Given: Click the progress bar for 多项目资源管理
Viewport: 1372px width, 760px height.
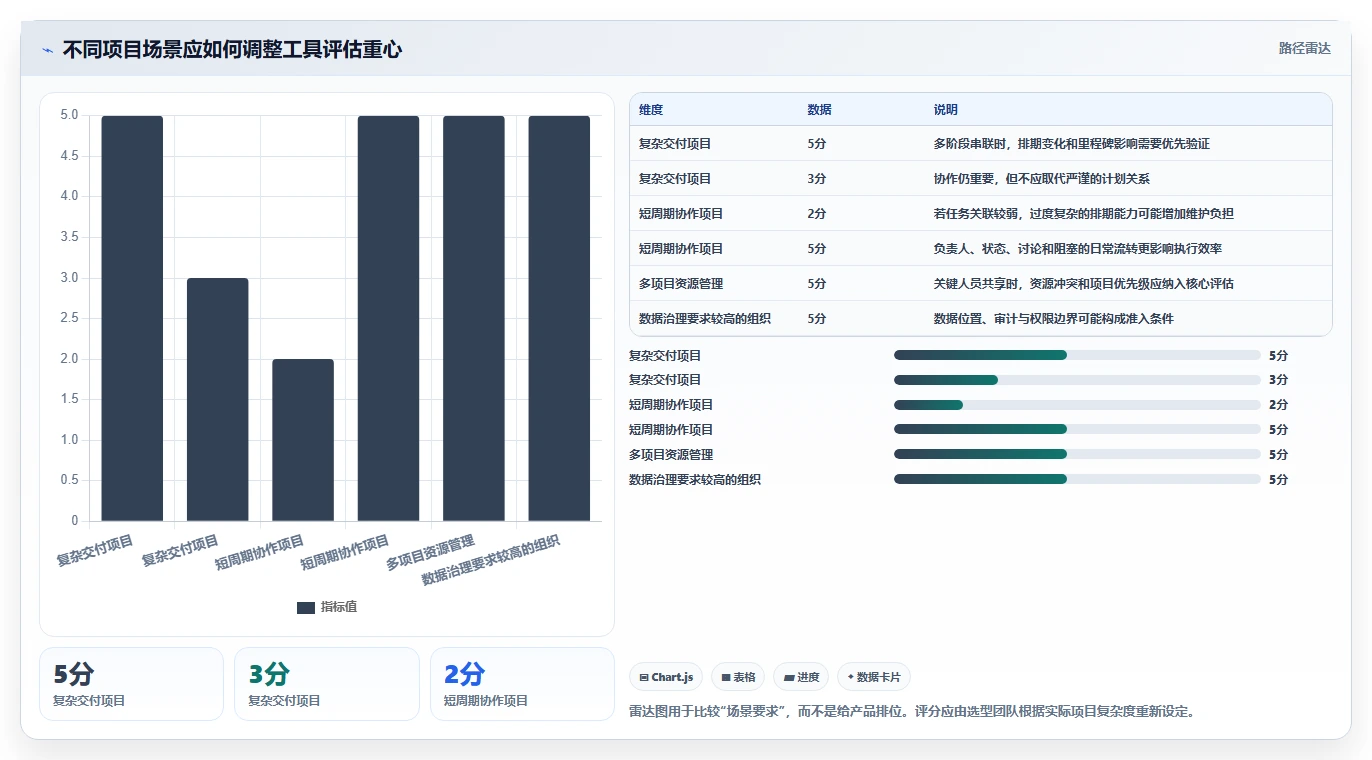Looking at the screenshot, I should 1077,454.
